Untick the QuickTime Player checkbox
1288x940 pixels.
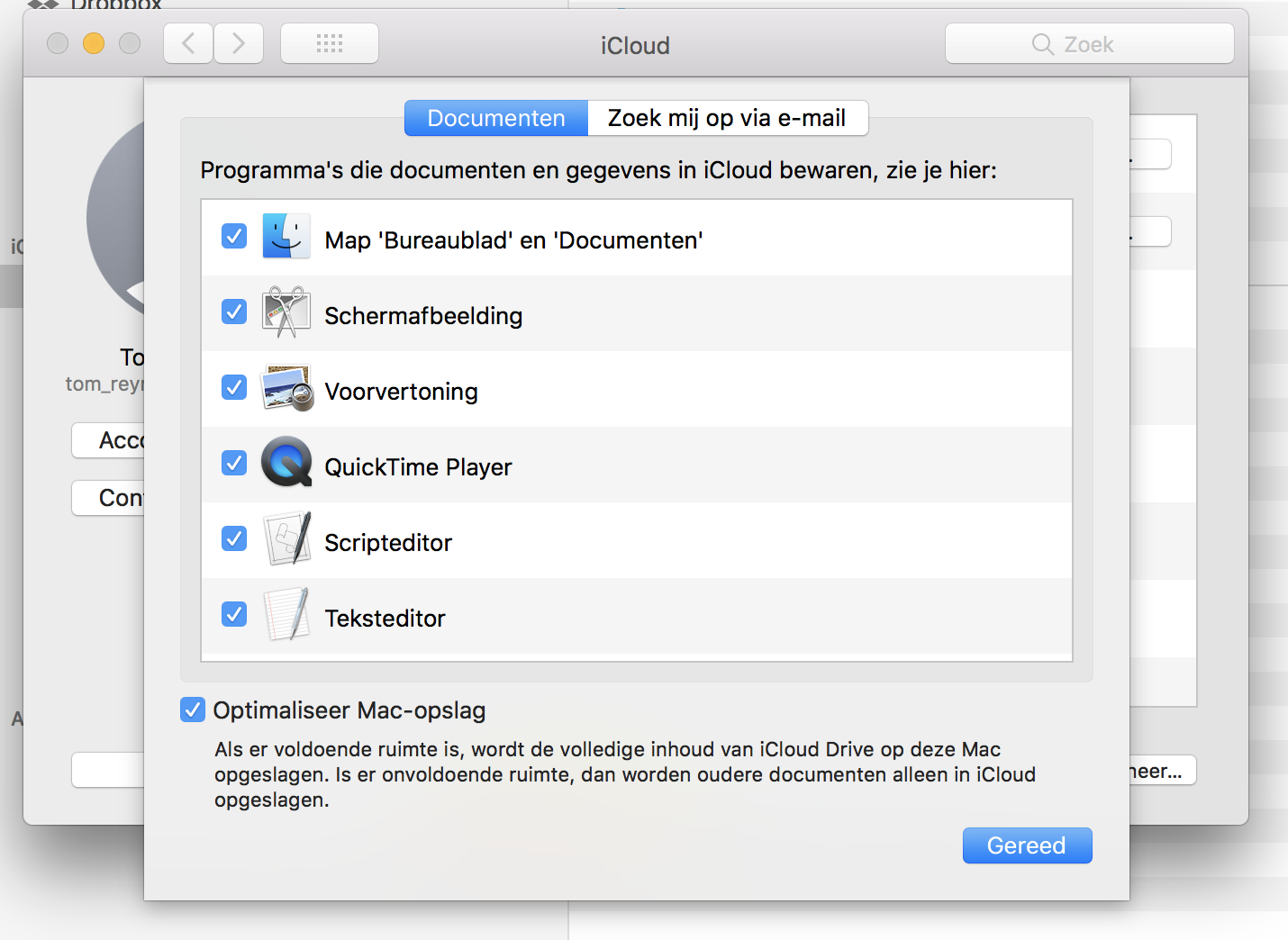coord(234,463)
